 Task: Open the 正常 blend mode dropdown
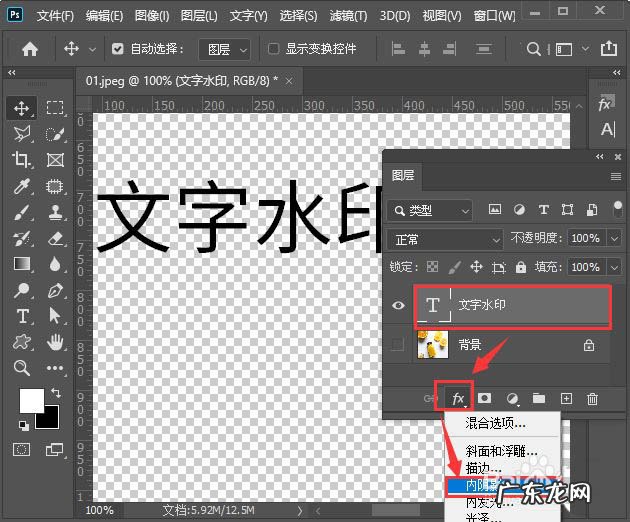(x=445, y=240)
